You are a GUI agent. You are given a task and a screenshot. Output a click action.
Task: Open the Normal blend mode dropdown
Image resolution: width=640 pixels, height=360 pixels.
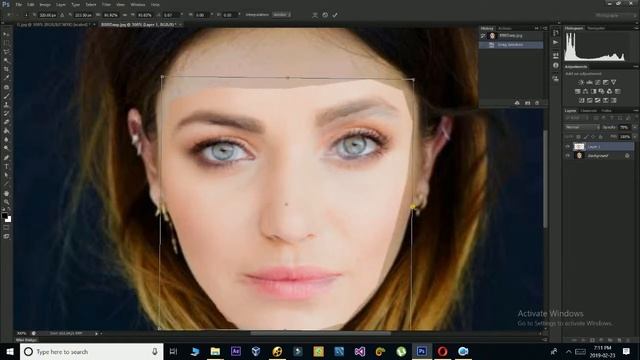point(582,127)
